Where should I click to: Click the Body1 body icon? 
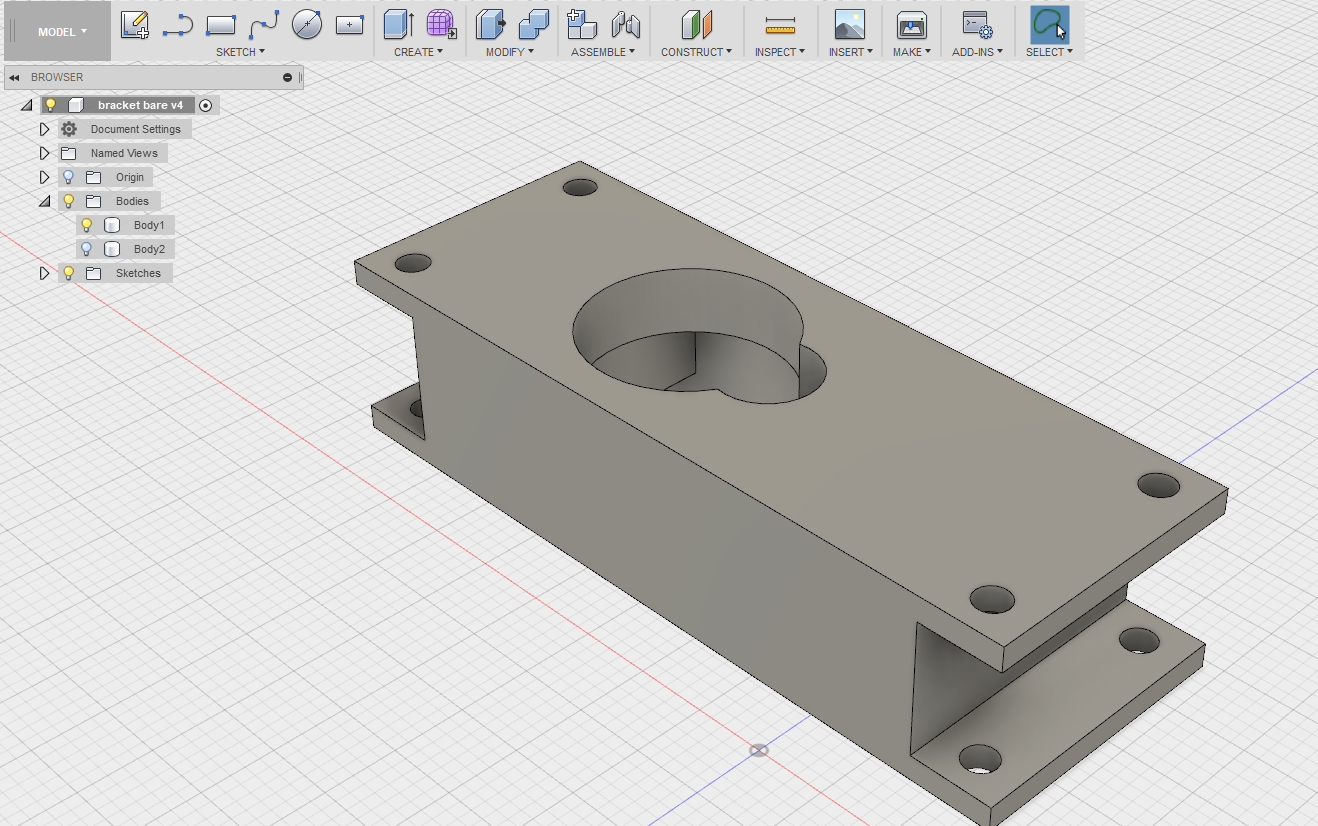point(112,225)
